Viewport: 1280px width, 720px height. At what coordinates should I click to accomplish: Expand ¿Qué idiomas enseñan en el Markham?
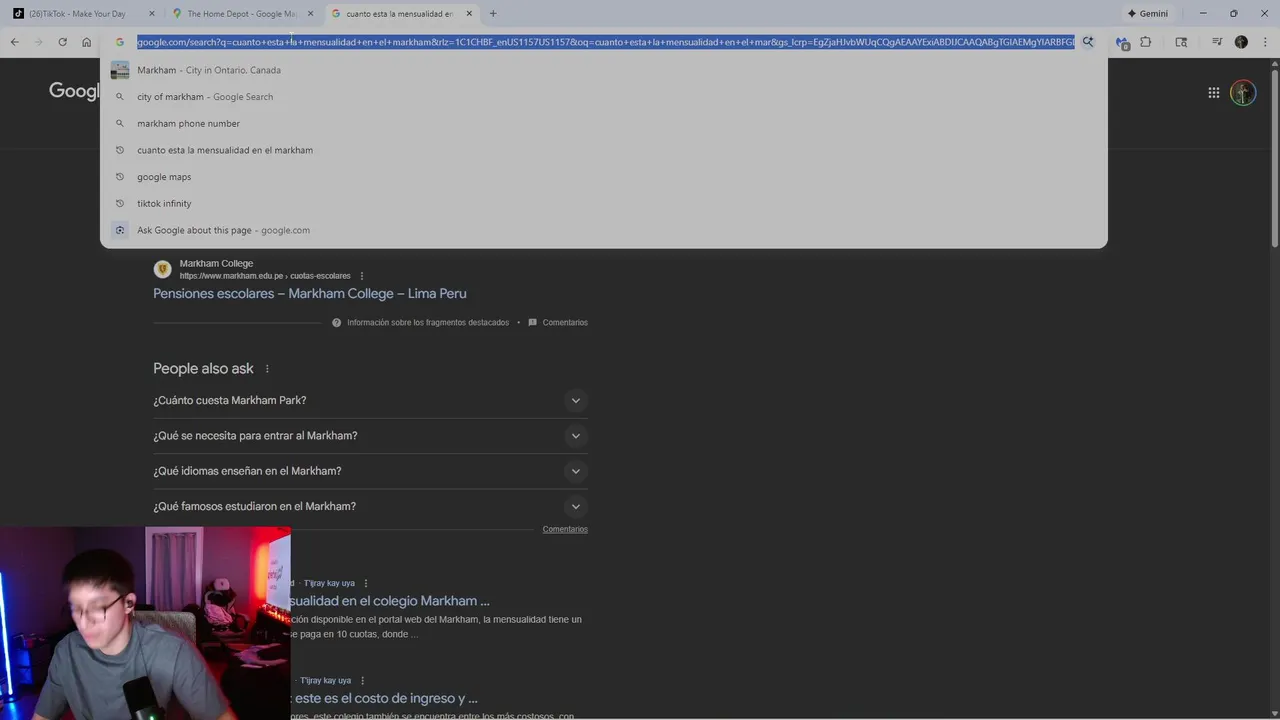[370, 471]
